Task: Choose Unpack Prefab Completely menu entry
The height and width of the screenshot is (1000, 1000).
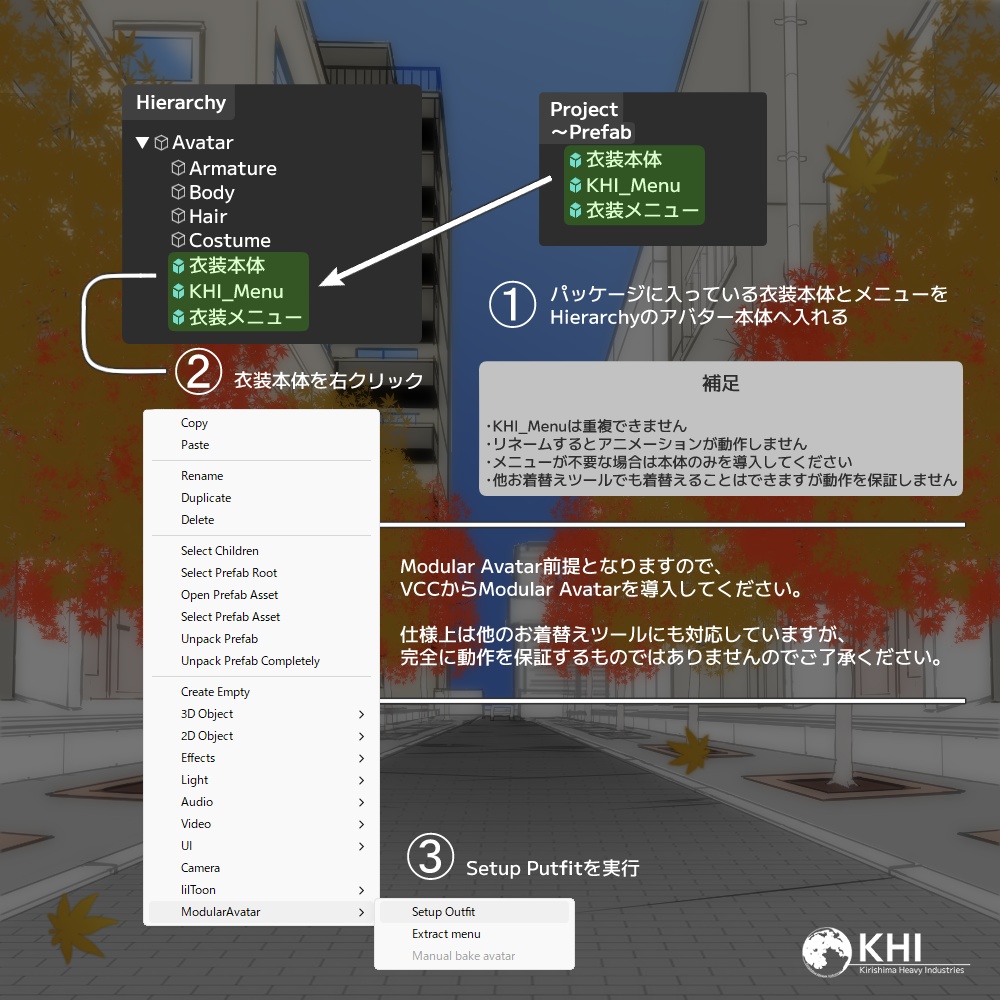Action: (x=261, y=661)
